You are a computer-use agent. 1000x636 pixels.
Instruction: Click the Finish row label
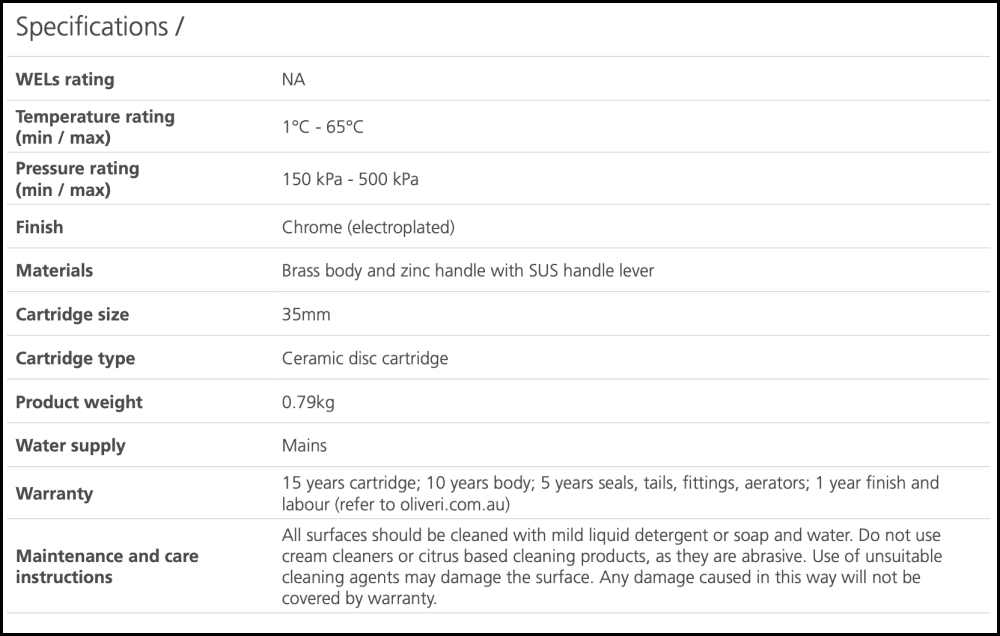click(39, 227)
